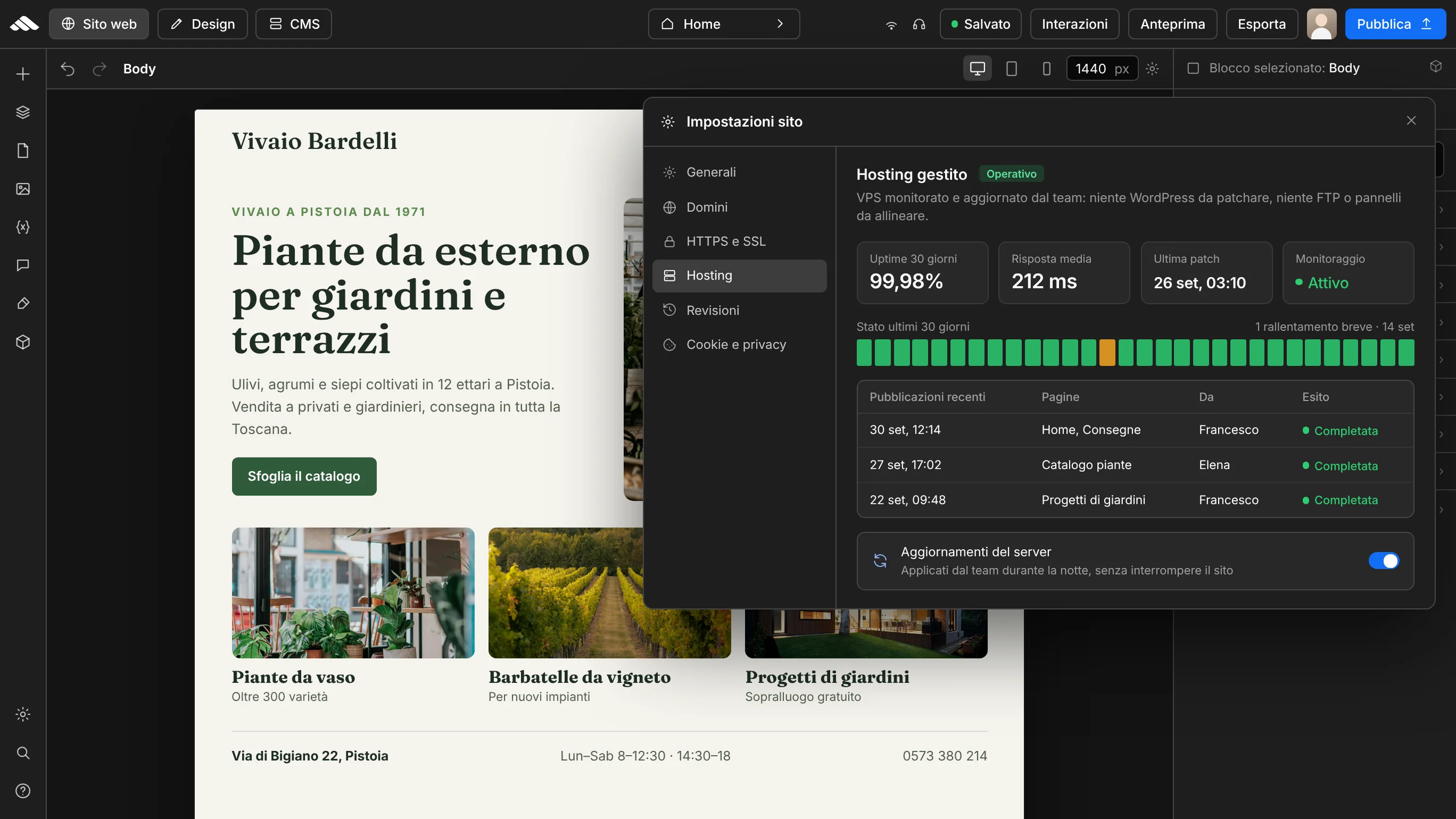1456x819 pixels.
Task: Open the Domini settings section
Action: 739,207
